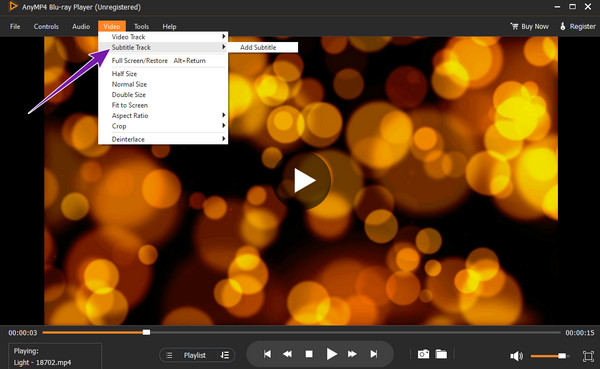Click the elapsed time 00:00:03
Screen dimensions: 600x369
pyautogui.click(x=23, y=333)
